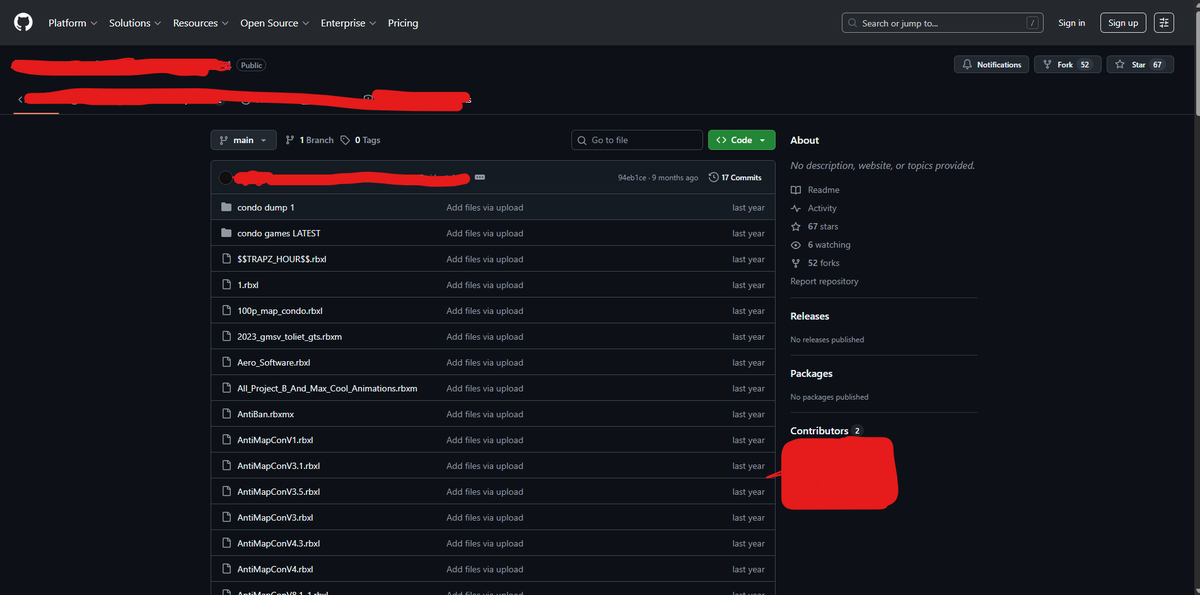Open the green Code dropdown
1200x595 pixels.
[741, 140]
